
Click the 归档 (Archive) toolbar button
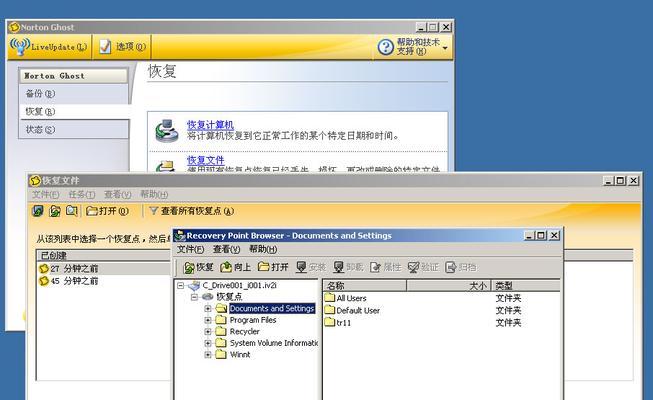pos(460,267)
